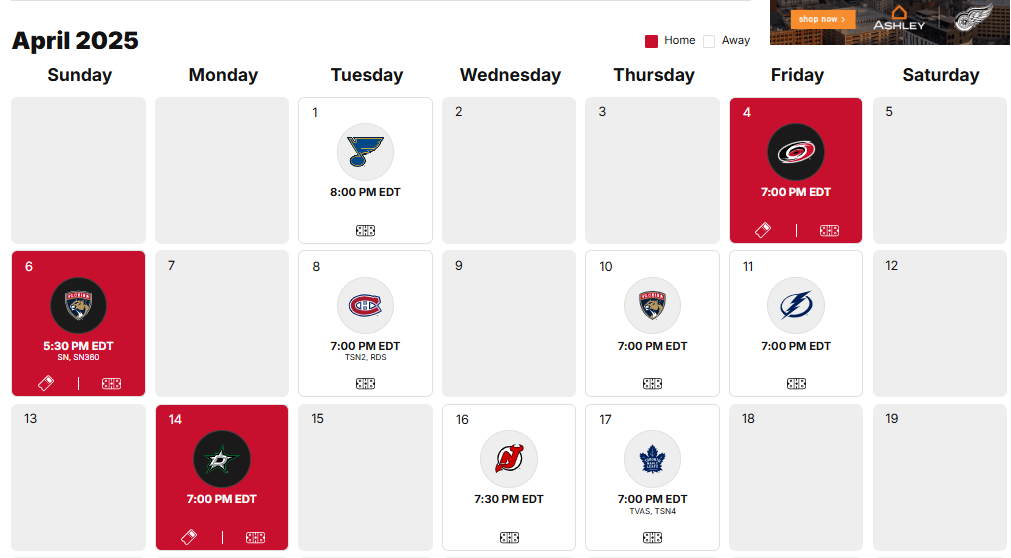Click the Florida Panthers logo on April 6

79,306
